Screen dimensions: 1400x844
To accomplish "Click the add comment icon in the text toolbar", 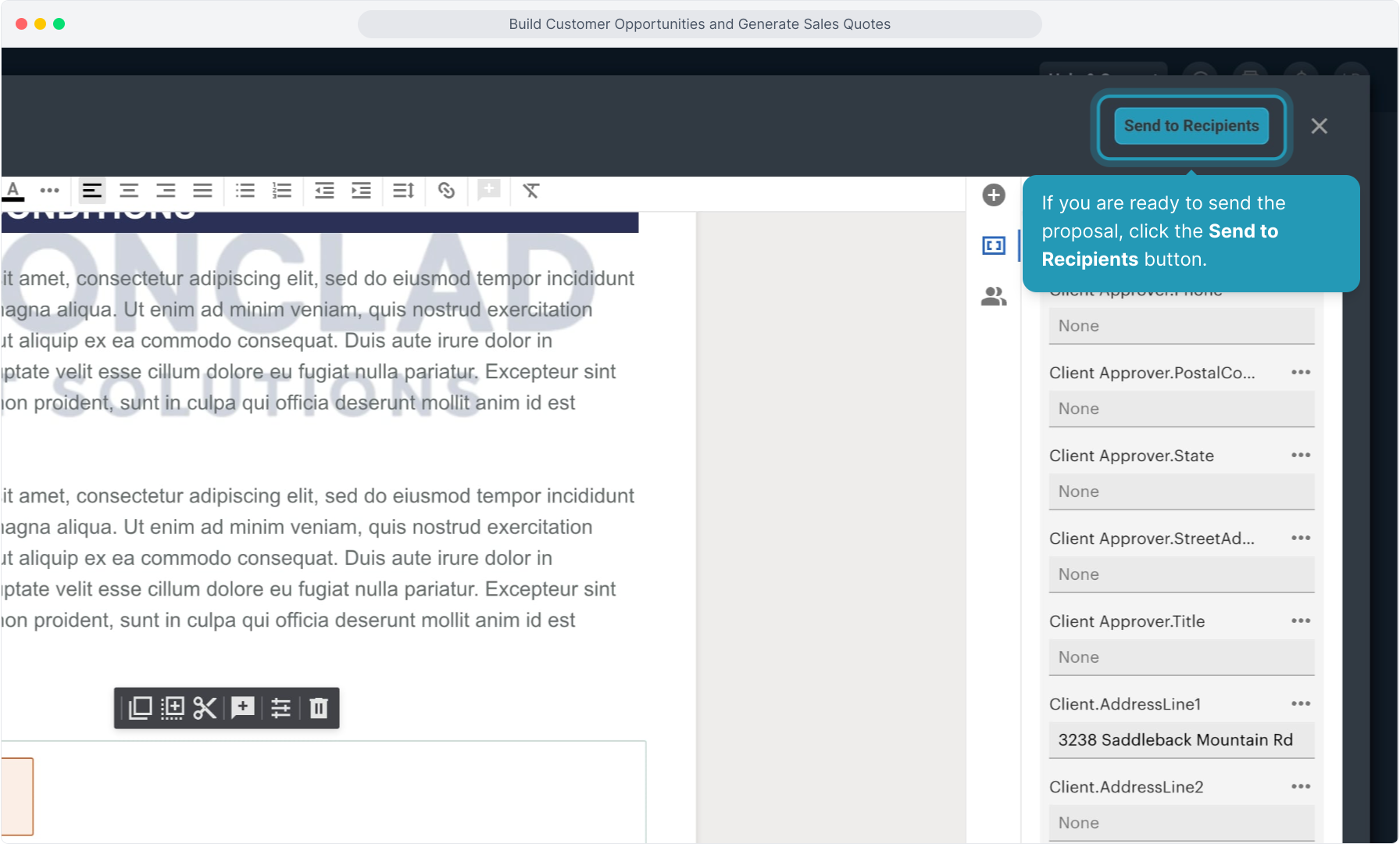I will click(x=489, y=190).
